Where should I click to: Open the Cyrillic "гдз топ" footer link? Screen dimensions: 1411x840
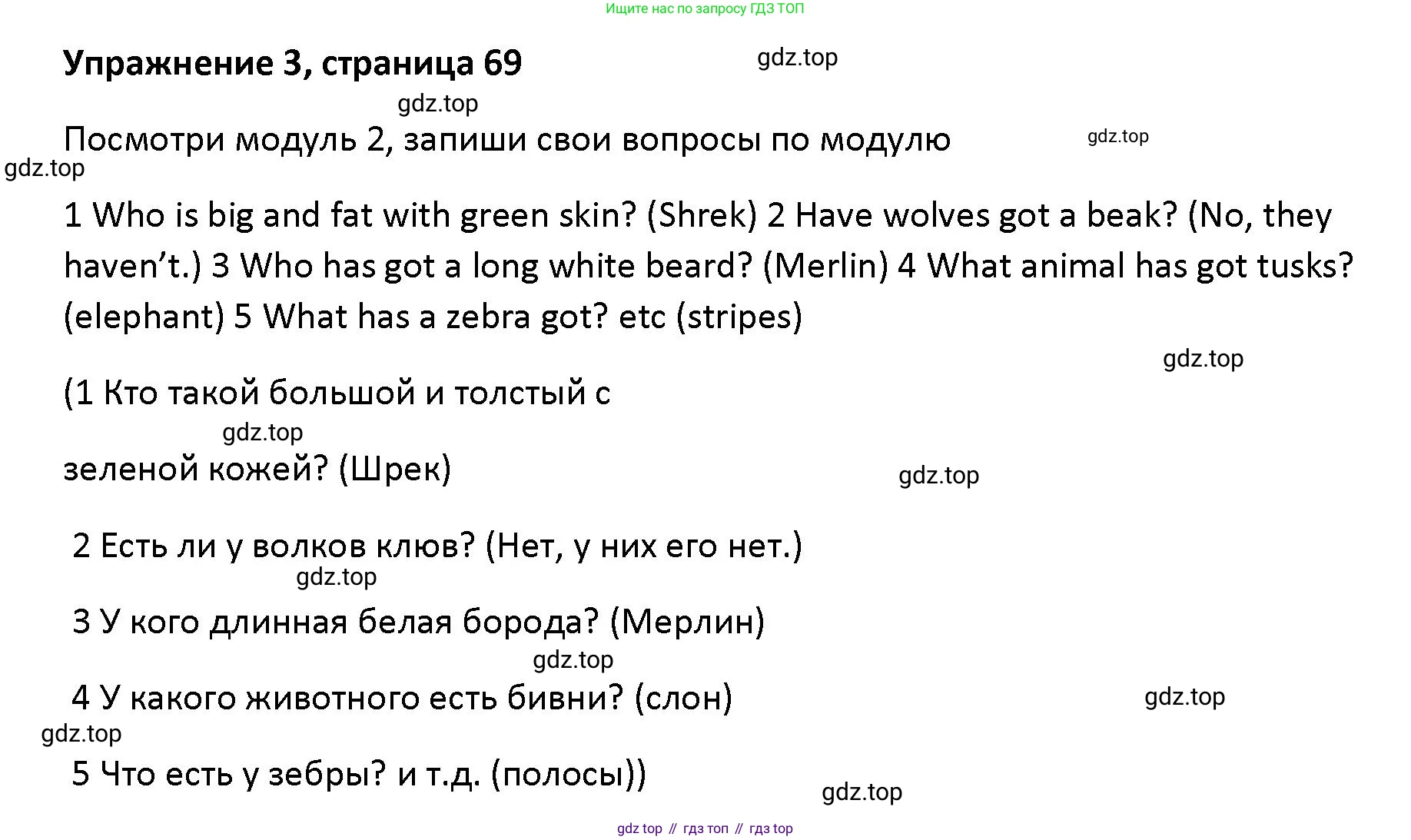click(x=705, y=828)
